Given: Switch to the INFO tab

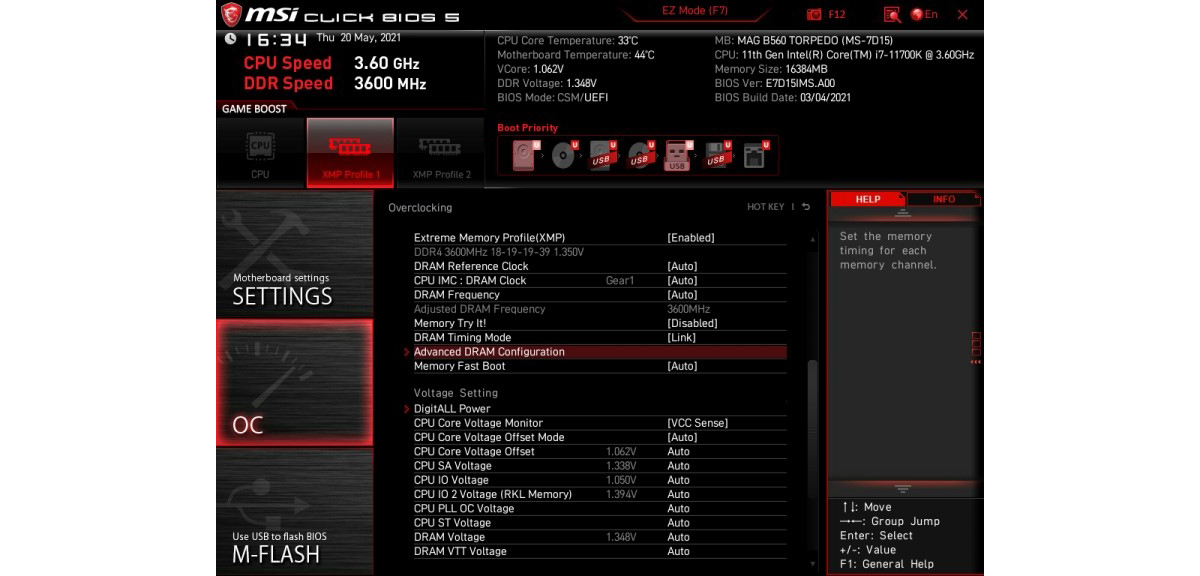Looking at the screenshot, I should tap(944, 199).
